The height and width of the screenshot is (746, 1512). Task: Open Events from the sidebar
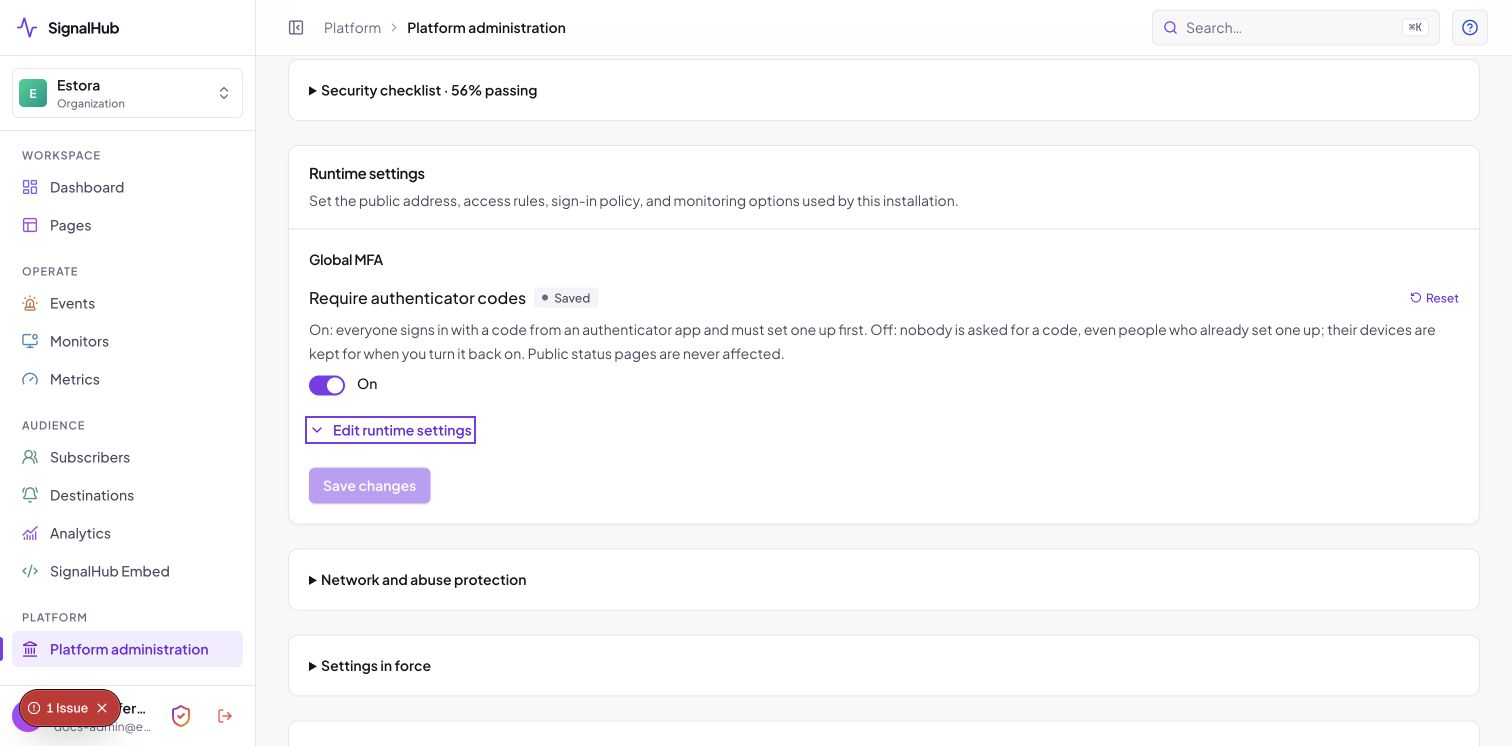pyautogui.click(x=127, y=303)
